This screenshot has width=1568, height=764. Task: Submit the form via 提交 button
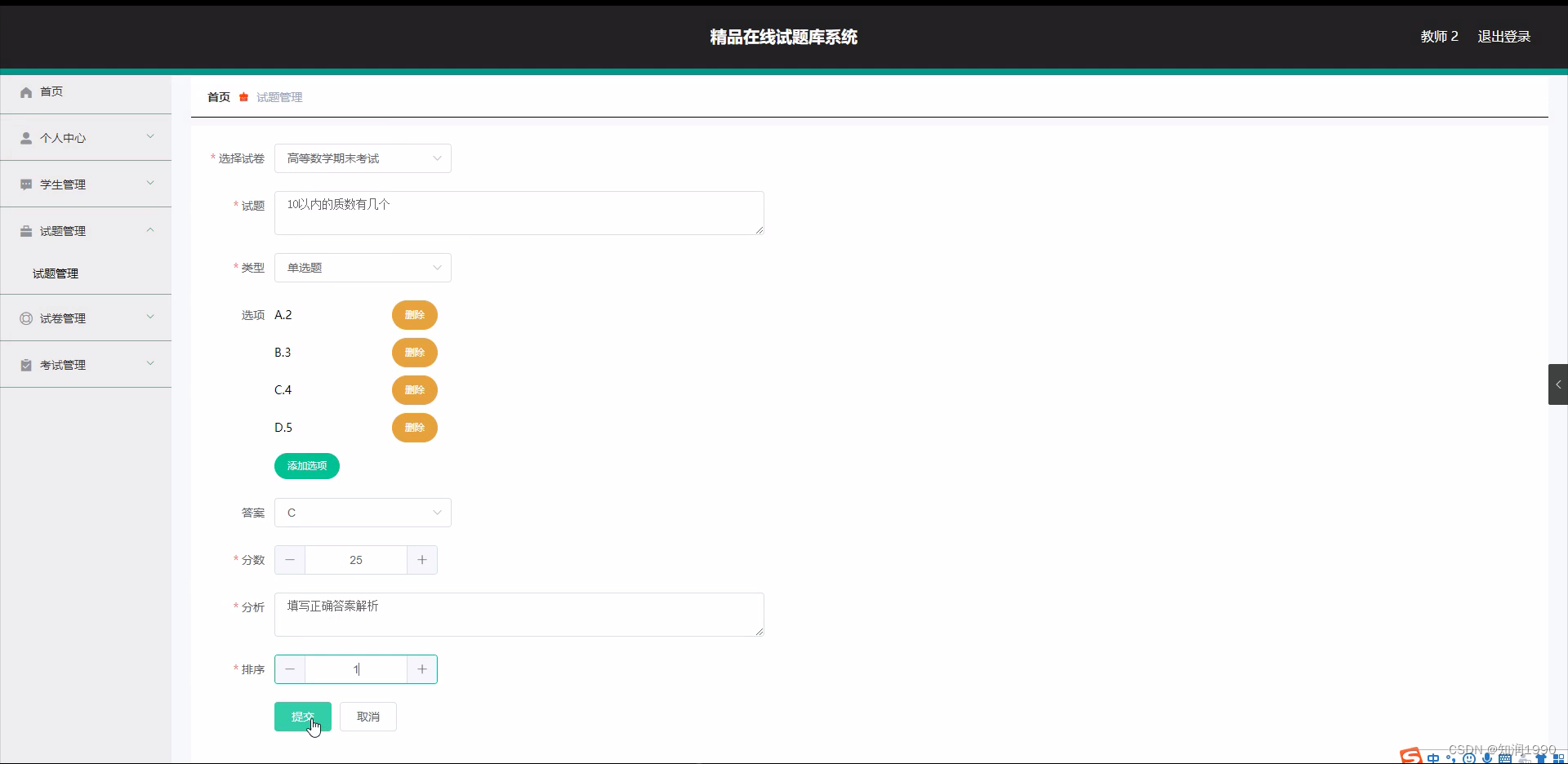[302, 716]
